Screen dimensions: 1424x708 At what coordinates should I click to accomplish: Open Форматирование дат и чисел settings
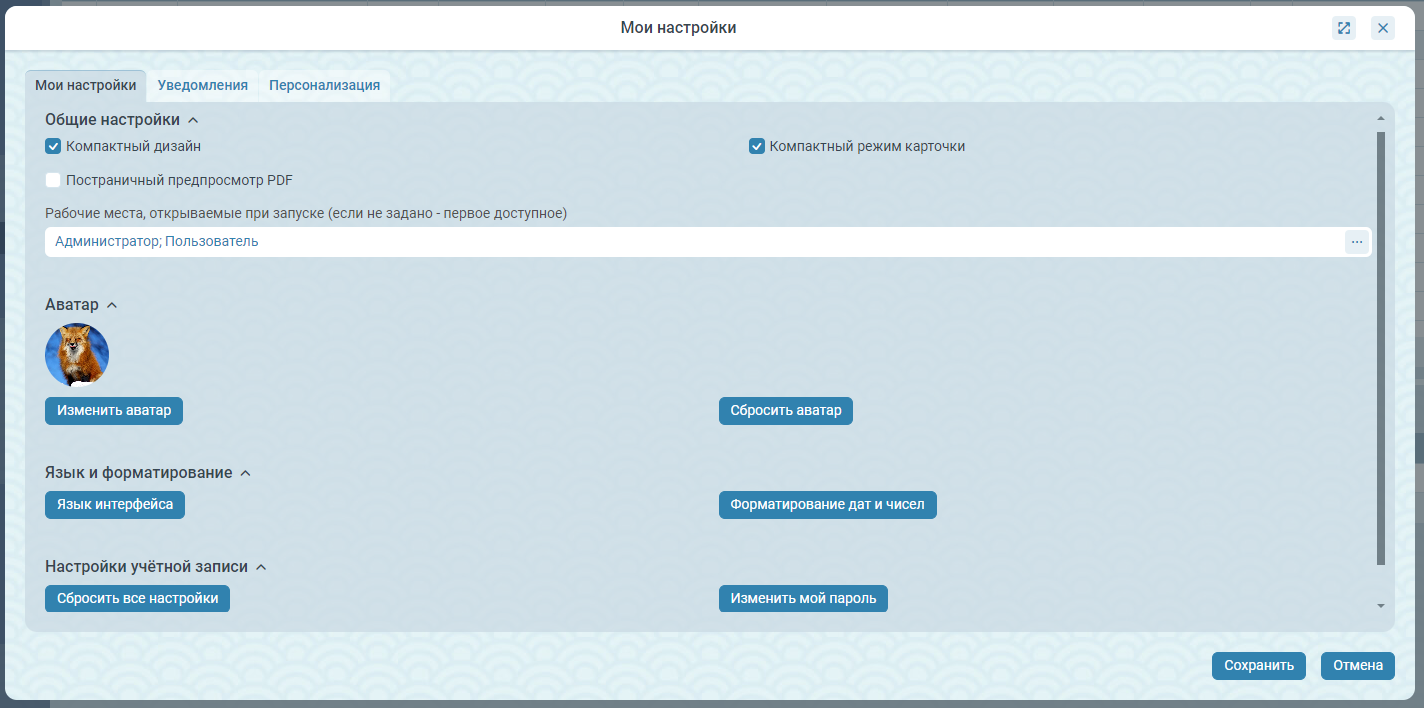coord(827,505)
